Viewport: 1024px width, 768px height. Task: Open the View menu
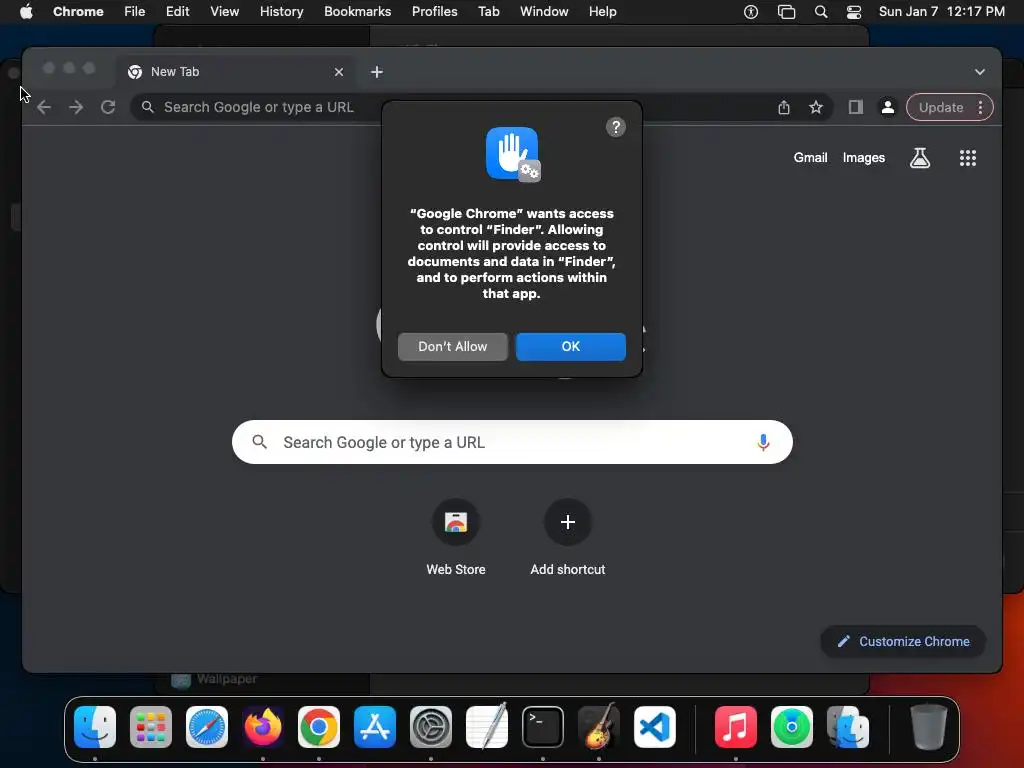[224, 11]
